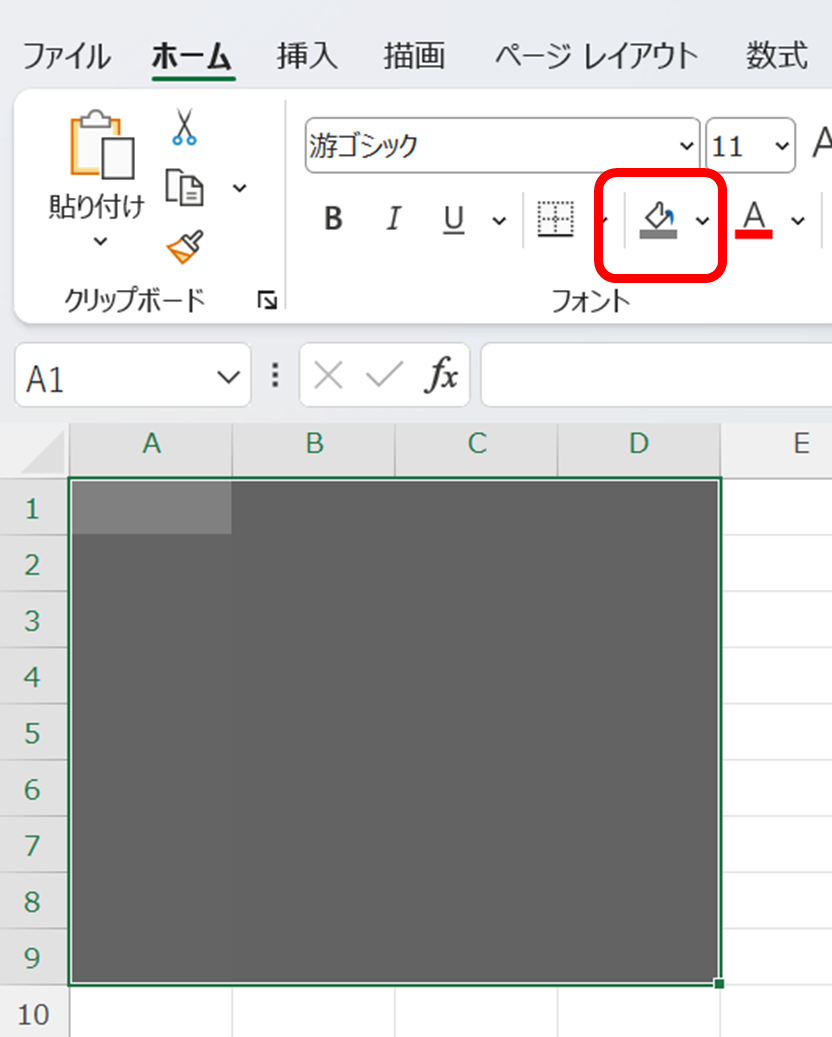Open the 游ゴシック font name dropdown
This screenshot has height=1037, width=832.
[686, 146]
